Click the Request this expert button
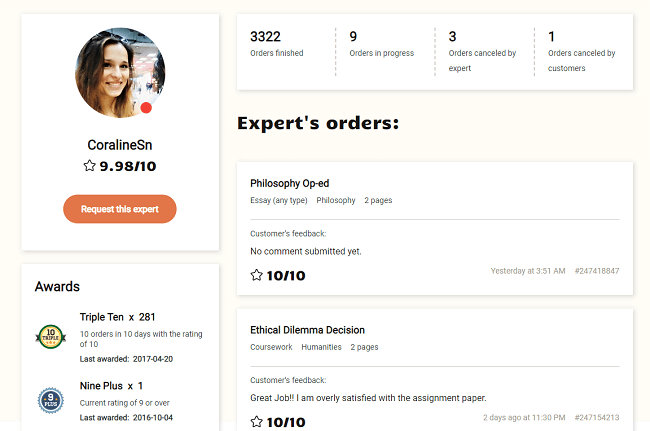The width and height of the screenshot is (650, 431). coord(119,209)
